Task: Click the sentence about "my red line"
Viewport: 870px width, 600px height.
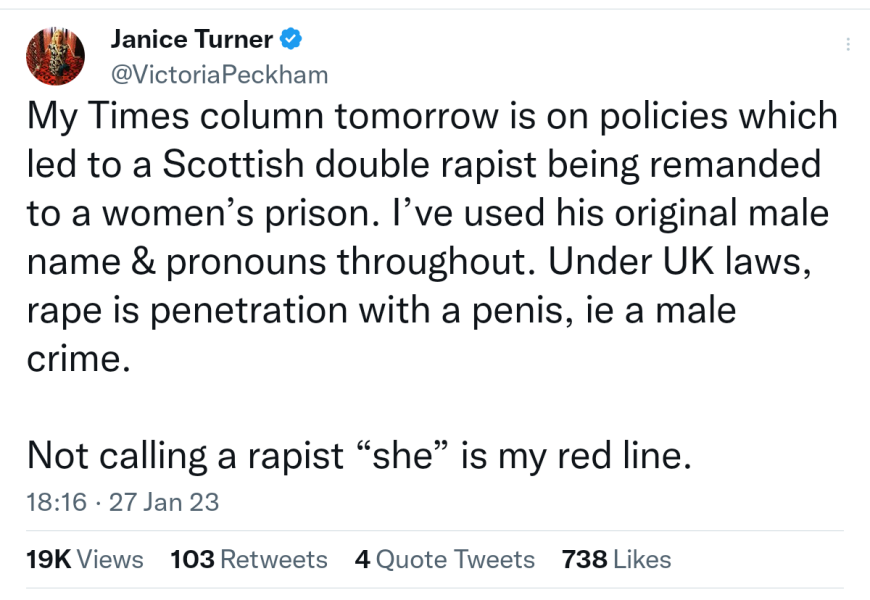Action: pyautogui.click(x=359, y=455)
